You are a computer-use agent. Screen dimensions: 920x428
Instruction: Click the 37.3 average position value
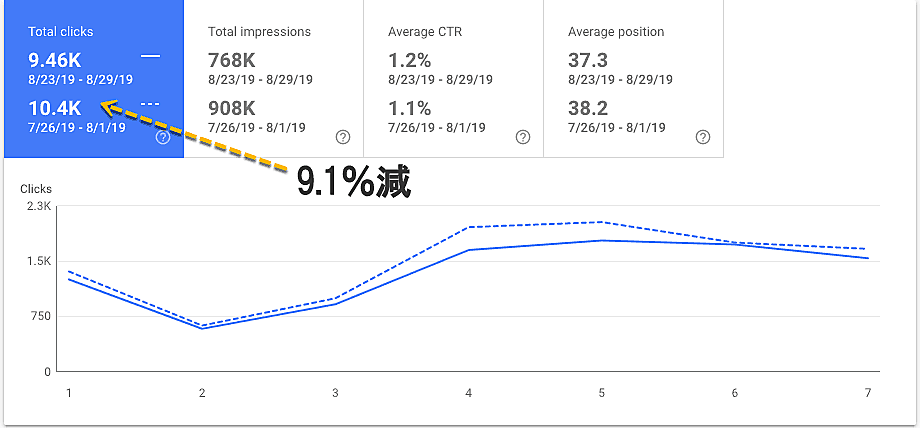pos(588,60)
